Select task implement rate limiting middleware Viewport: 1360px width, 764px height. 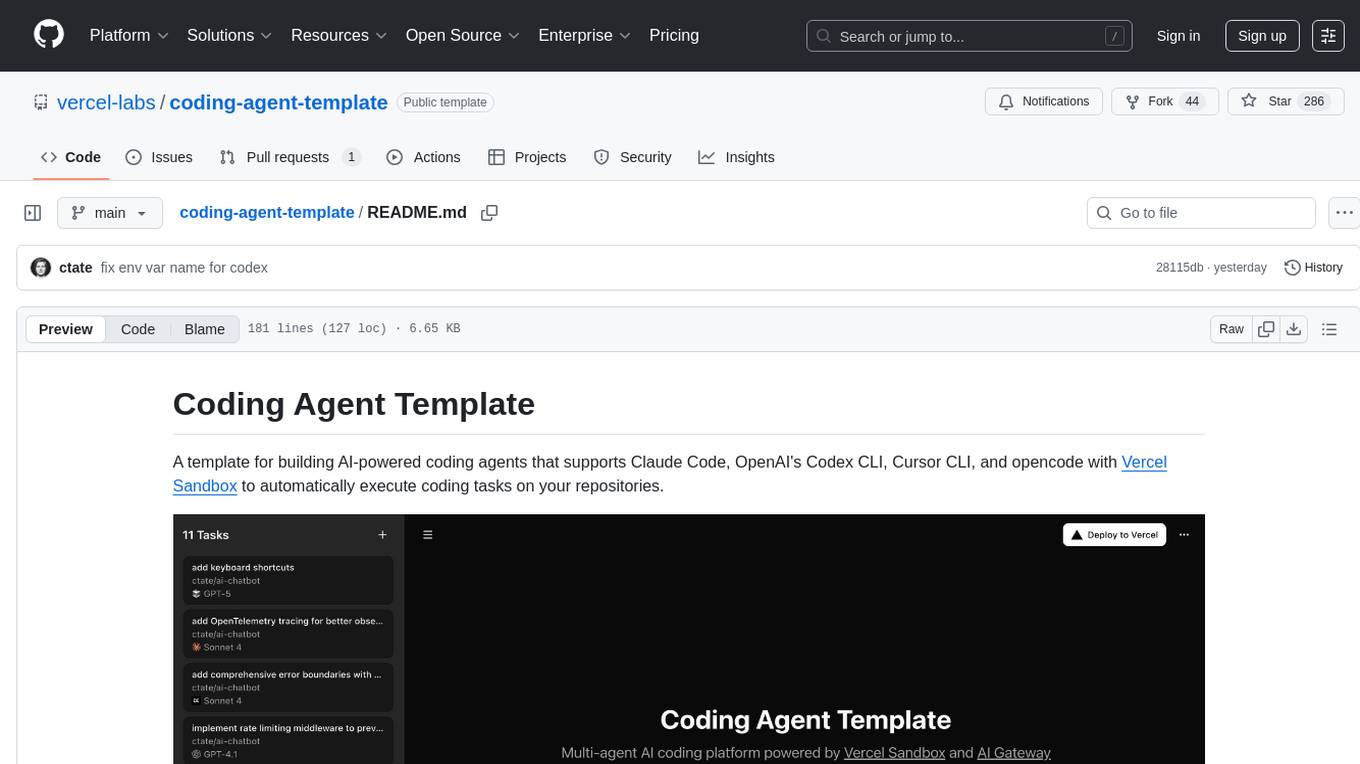pos(288,741)
